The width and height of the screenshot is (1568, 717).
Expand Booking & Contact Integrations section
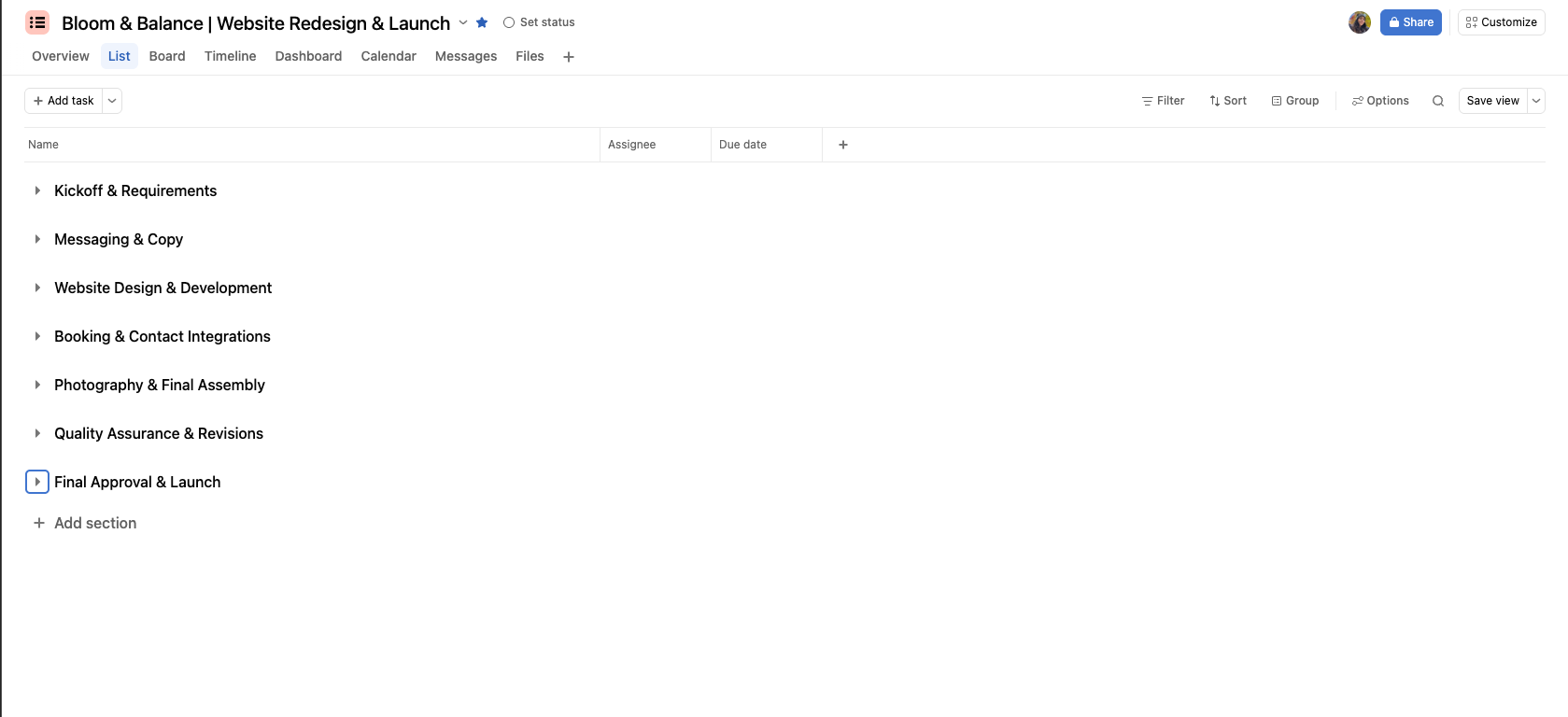[x=37, y=336]
